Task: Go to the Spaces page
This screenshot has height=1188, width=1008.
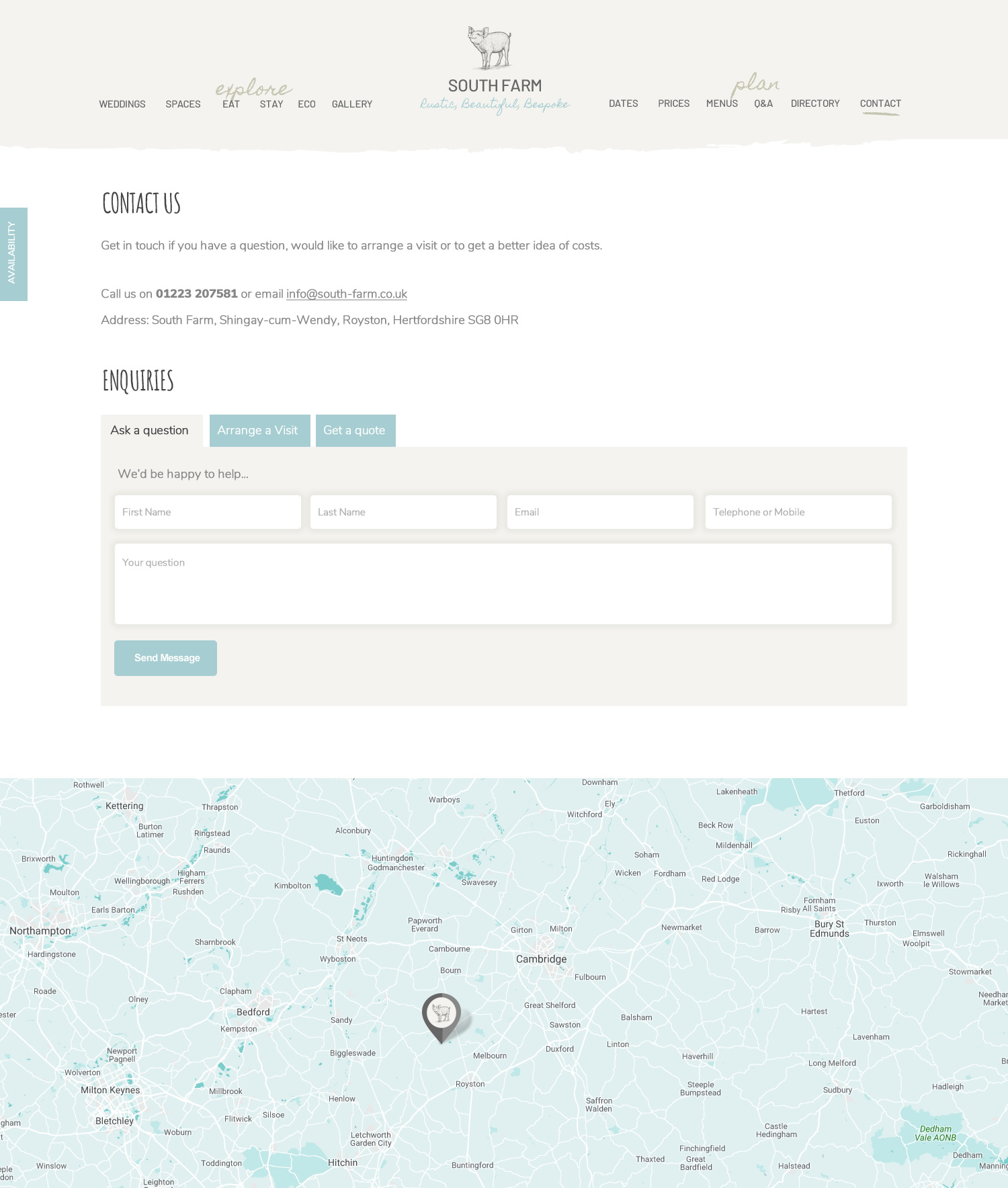Action: 183,104
